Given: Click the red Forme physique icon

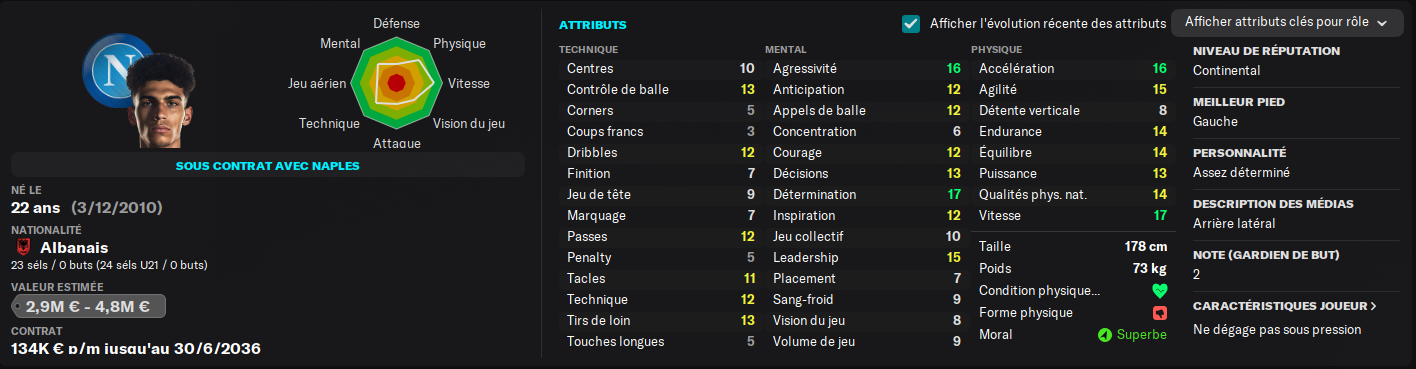Looking at the screenshot, I should (1159, 313).
